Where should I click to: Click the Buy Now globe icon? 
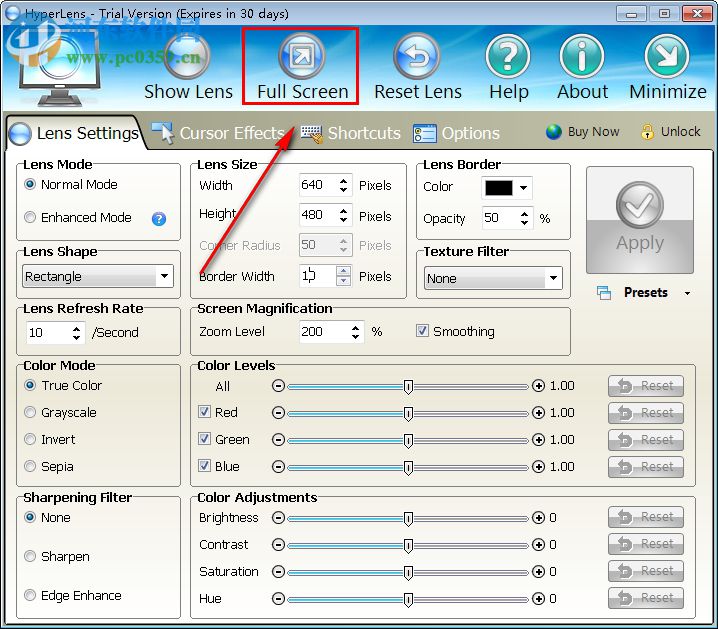click(554, 132)
